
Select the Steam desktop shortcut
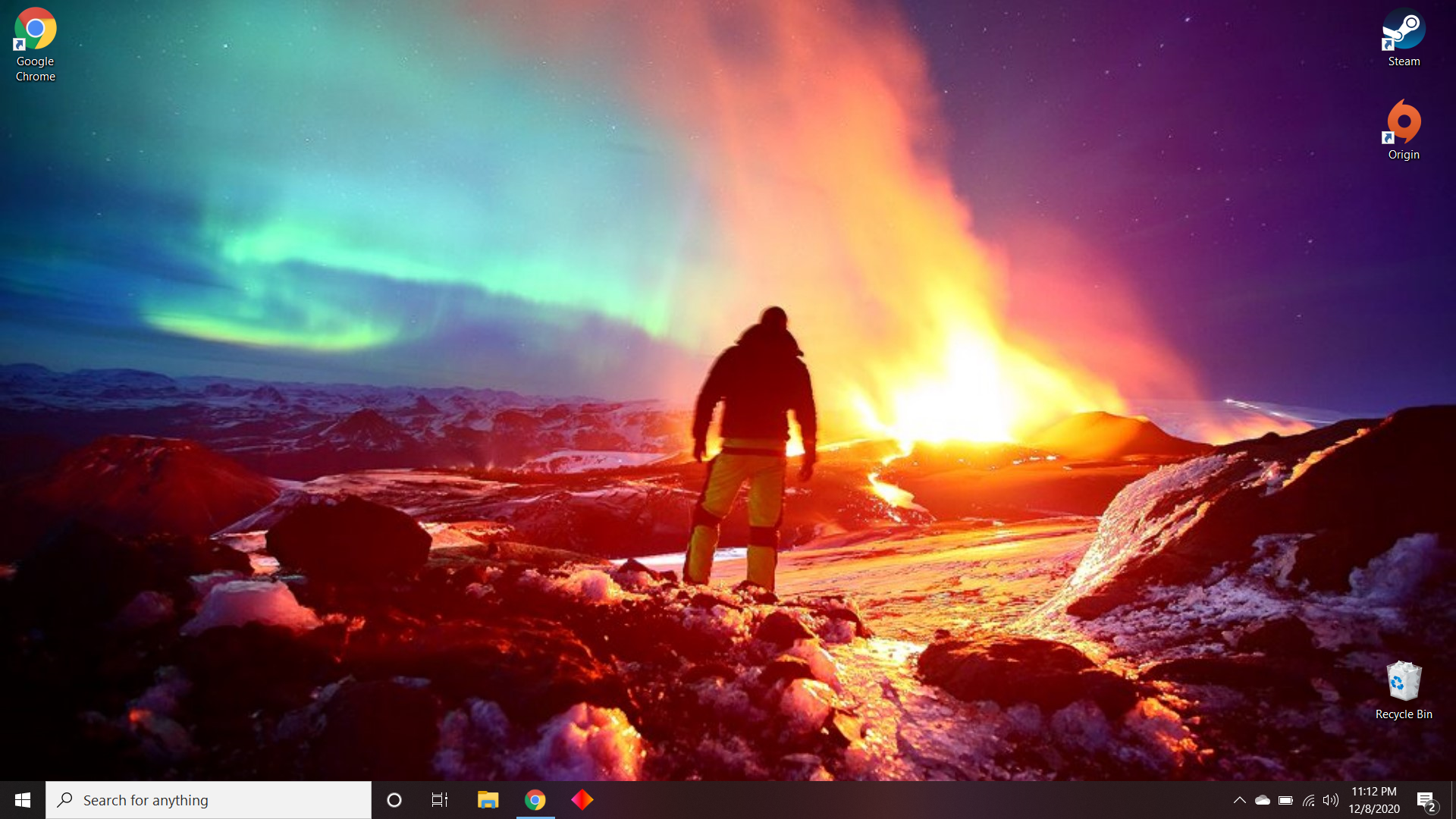[1404, 38]
